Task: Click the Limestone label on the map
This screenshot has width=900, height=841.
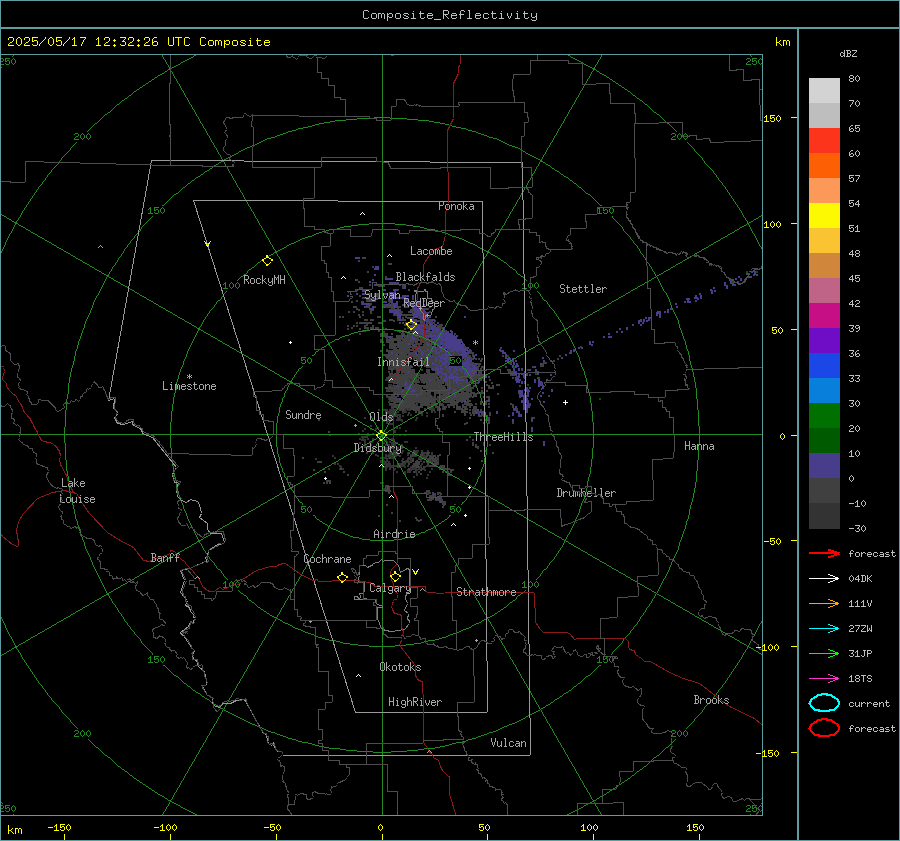Action: (189, 386)
